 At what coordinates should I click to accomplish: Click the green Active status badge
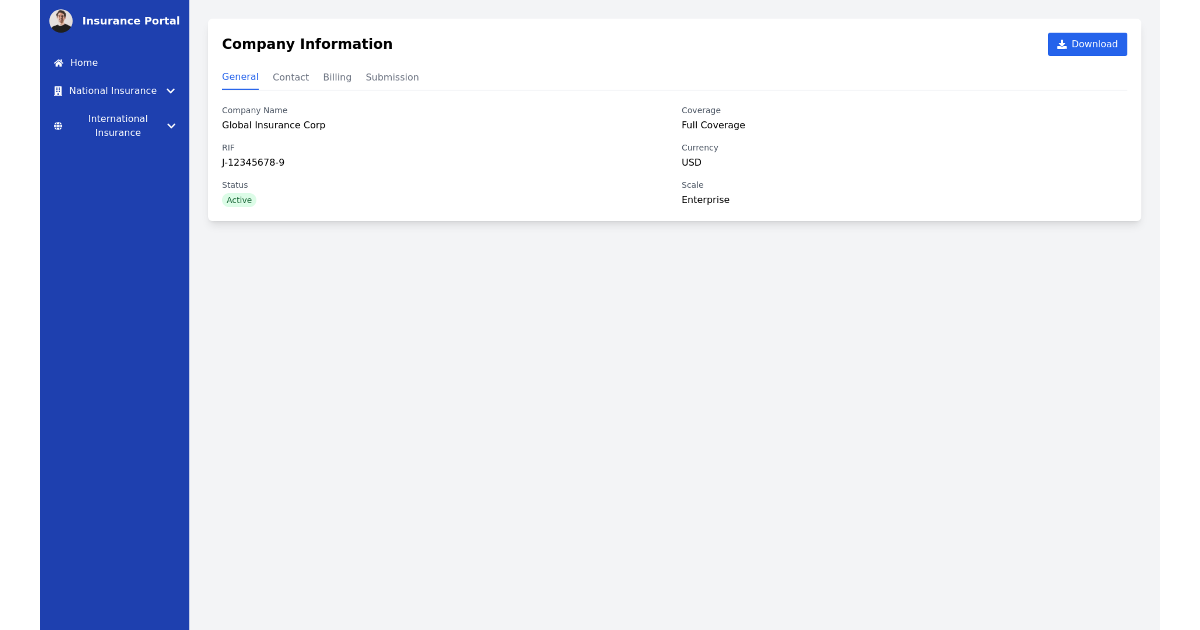point(239,200)
